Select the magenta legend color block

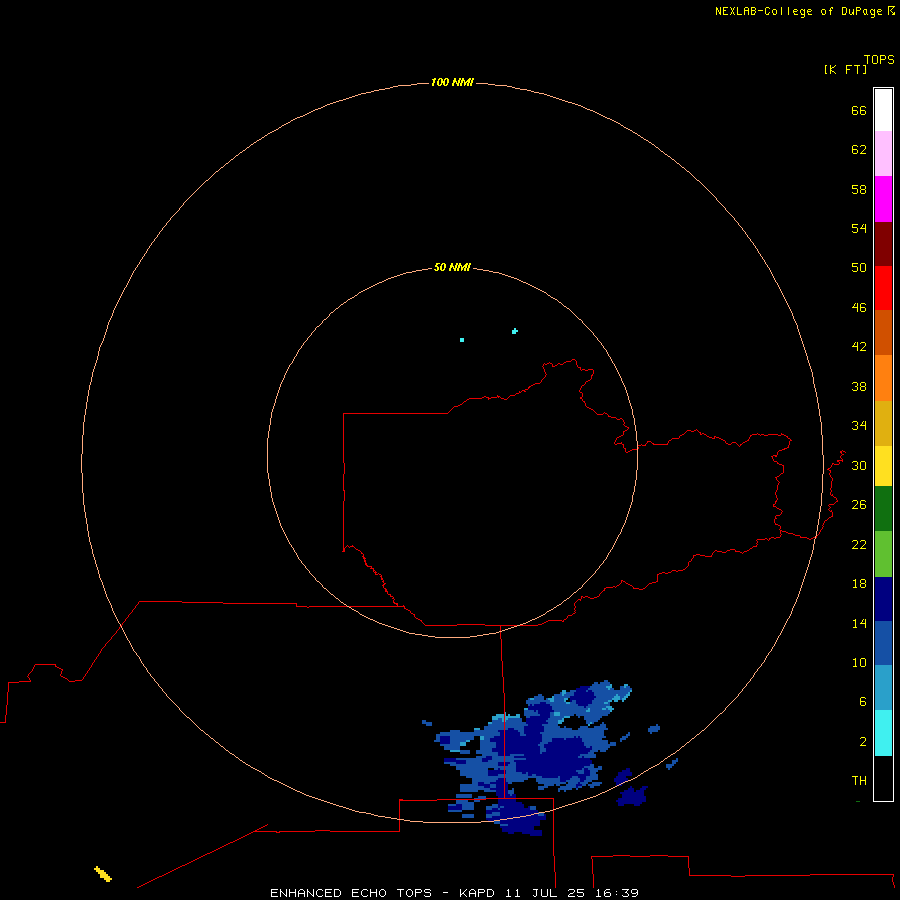click(883, 199)
